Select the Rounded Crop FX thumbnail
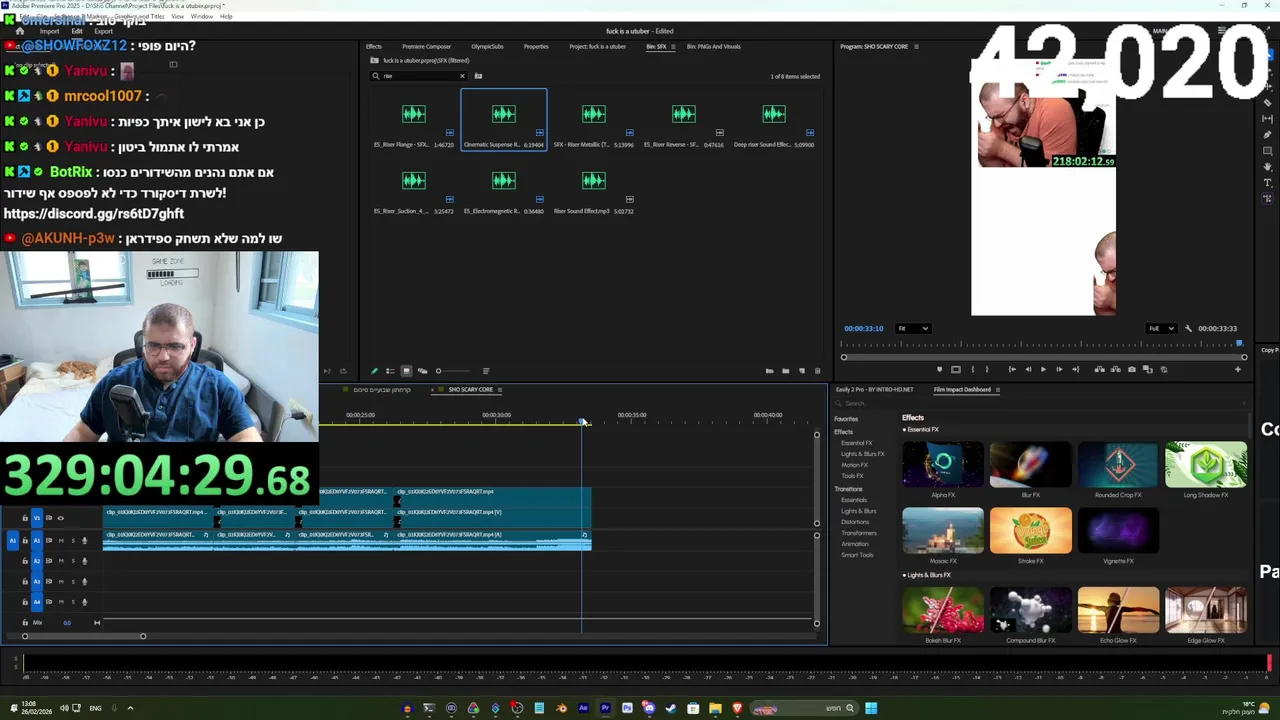The image size is (1280, 720). click(x=1118, y=466)
